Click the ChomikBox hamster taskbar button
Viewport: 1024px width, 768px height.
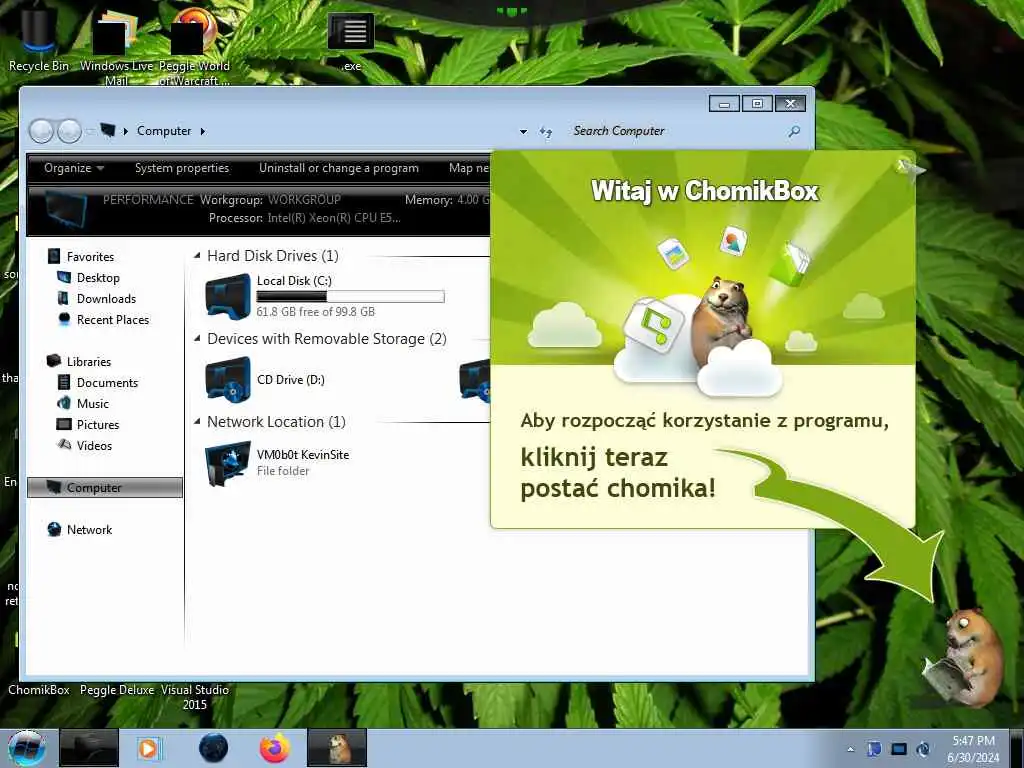pyautogui.click(x=337, y=748)
